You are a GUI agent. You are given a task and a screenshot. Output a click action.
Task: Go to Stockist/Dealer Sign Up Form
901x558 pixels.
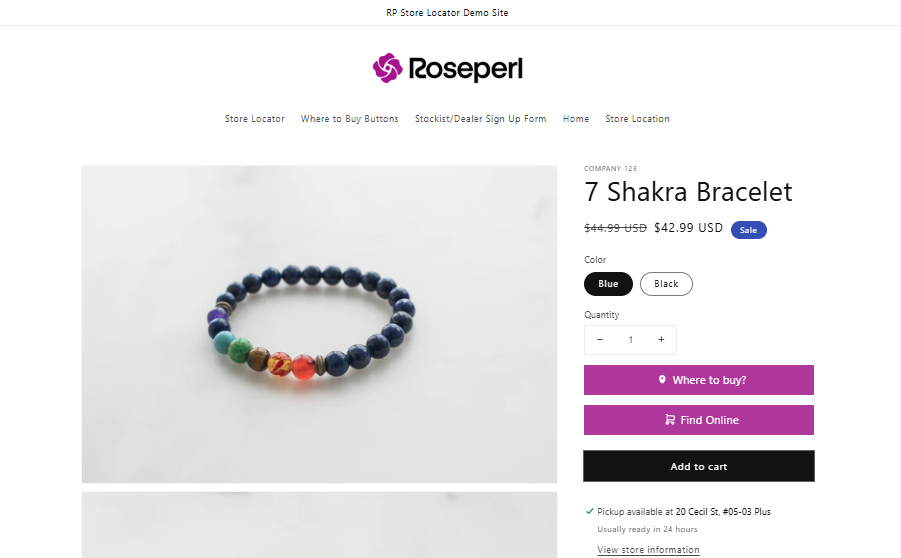480,119
